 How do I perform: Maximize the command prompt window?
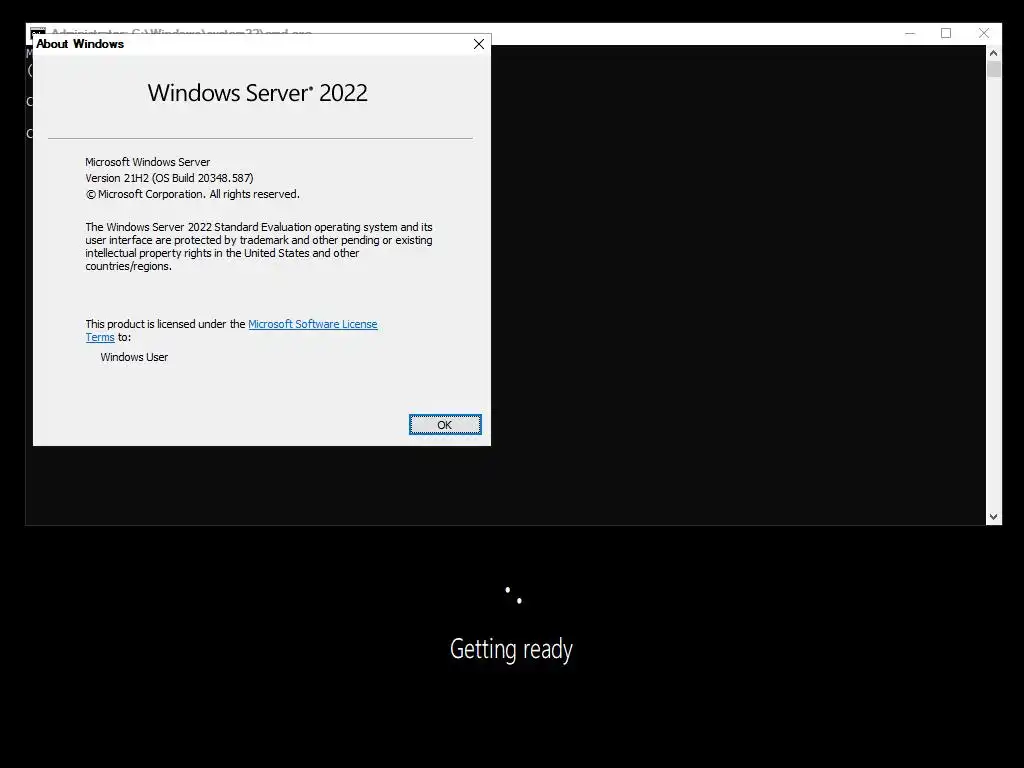[946, 33]
